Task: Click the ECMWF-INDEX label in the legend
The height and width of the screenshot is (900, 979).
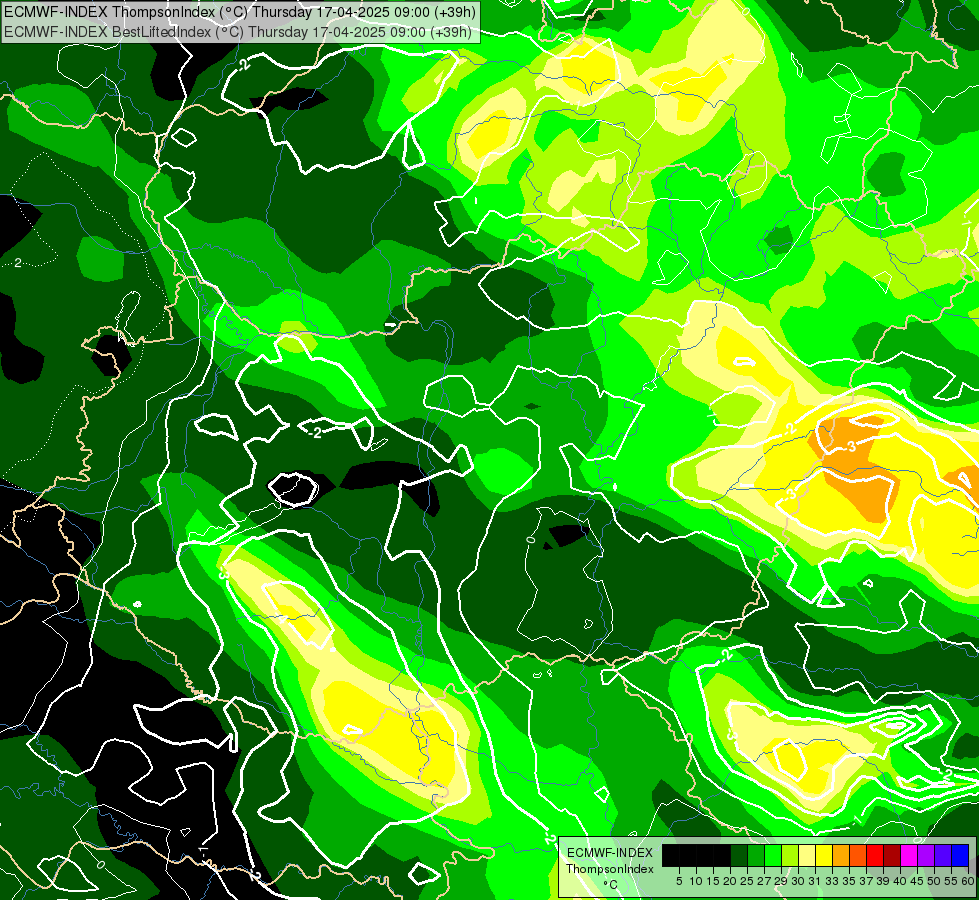Action: coord(610,853)
